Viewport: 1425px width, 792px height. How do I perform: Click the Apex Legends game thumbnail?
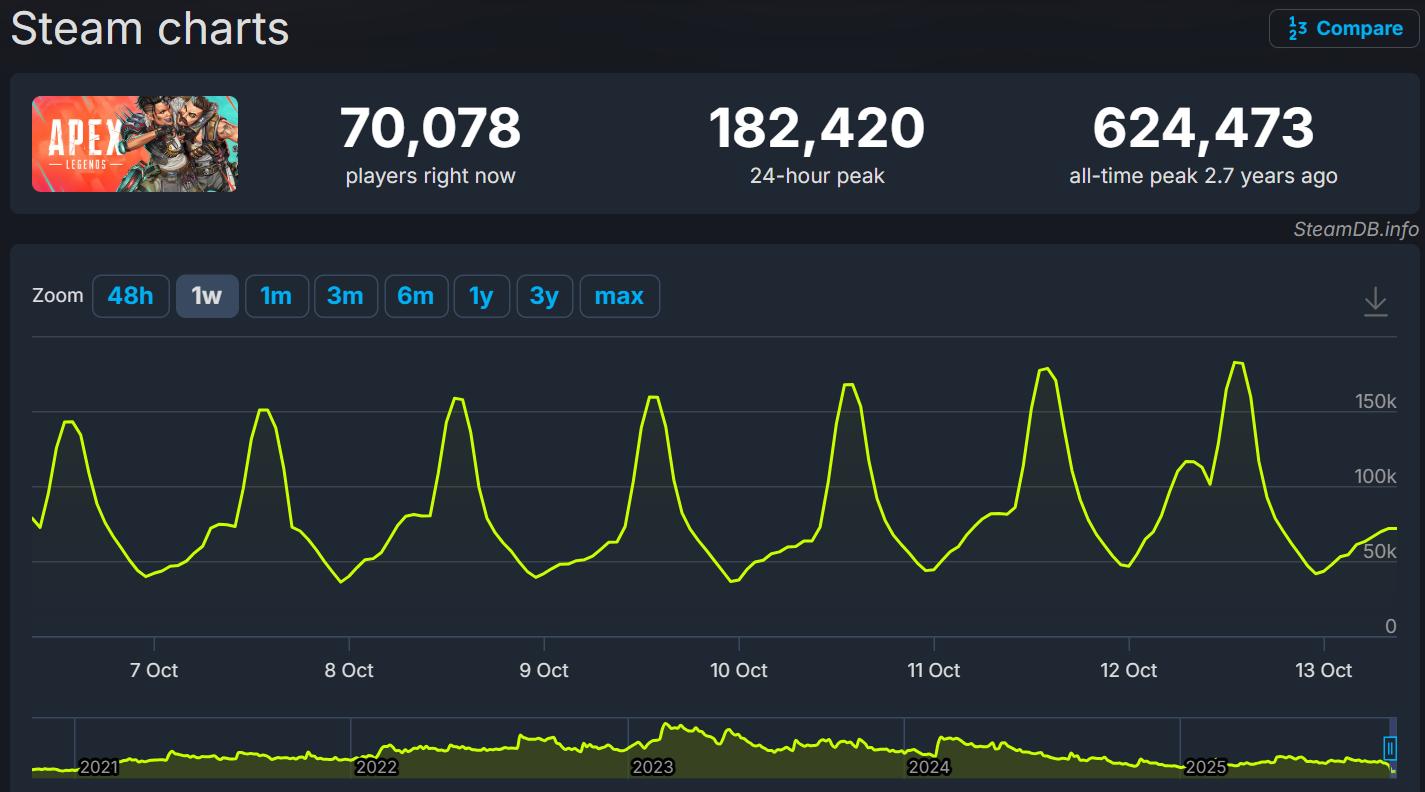click(135, 144)
